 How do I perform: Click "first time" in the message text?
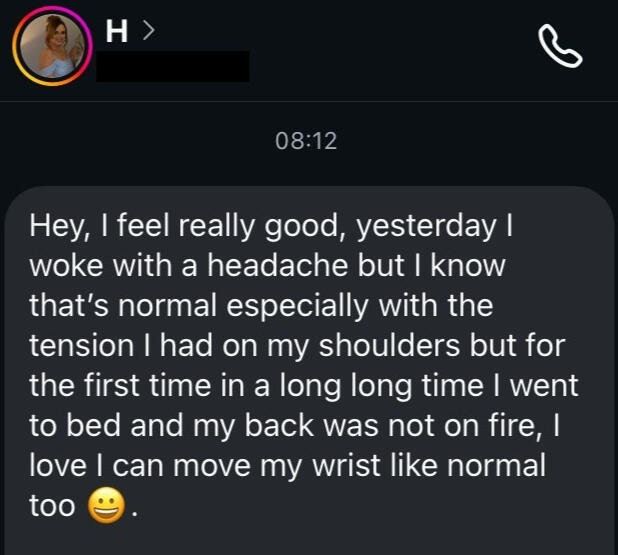[147, 385]
